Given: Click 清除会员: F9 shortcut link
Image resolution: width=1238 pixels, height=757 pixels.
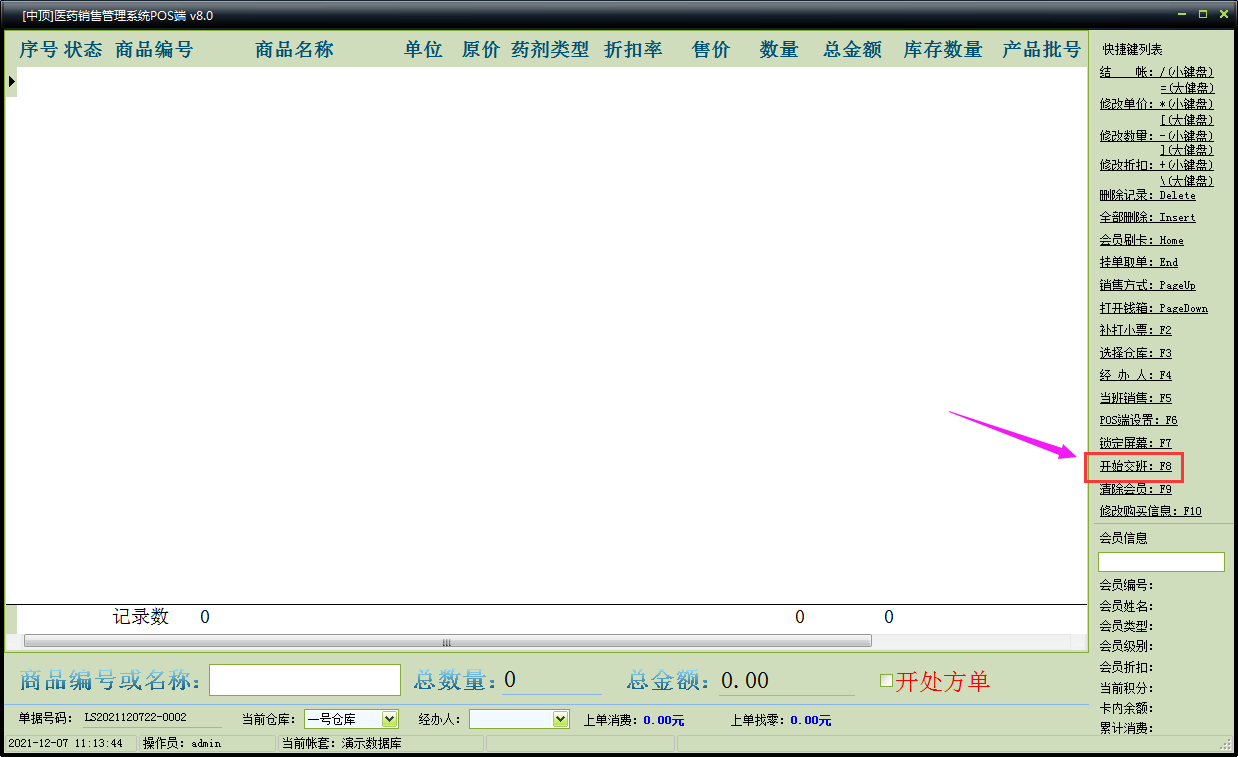Looking at the screenshot, I should coord(1135,489).
